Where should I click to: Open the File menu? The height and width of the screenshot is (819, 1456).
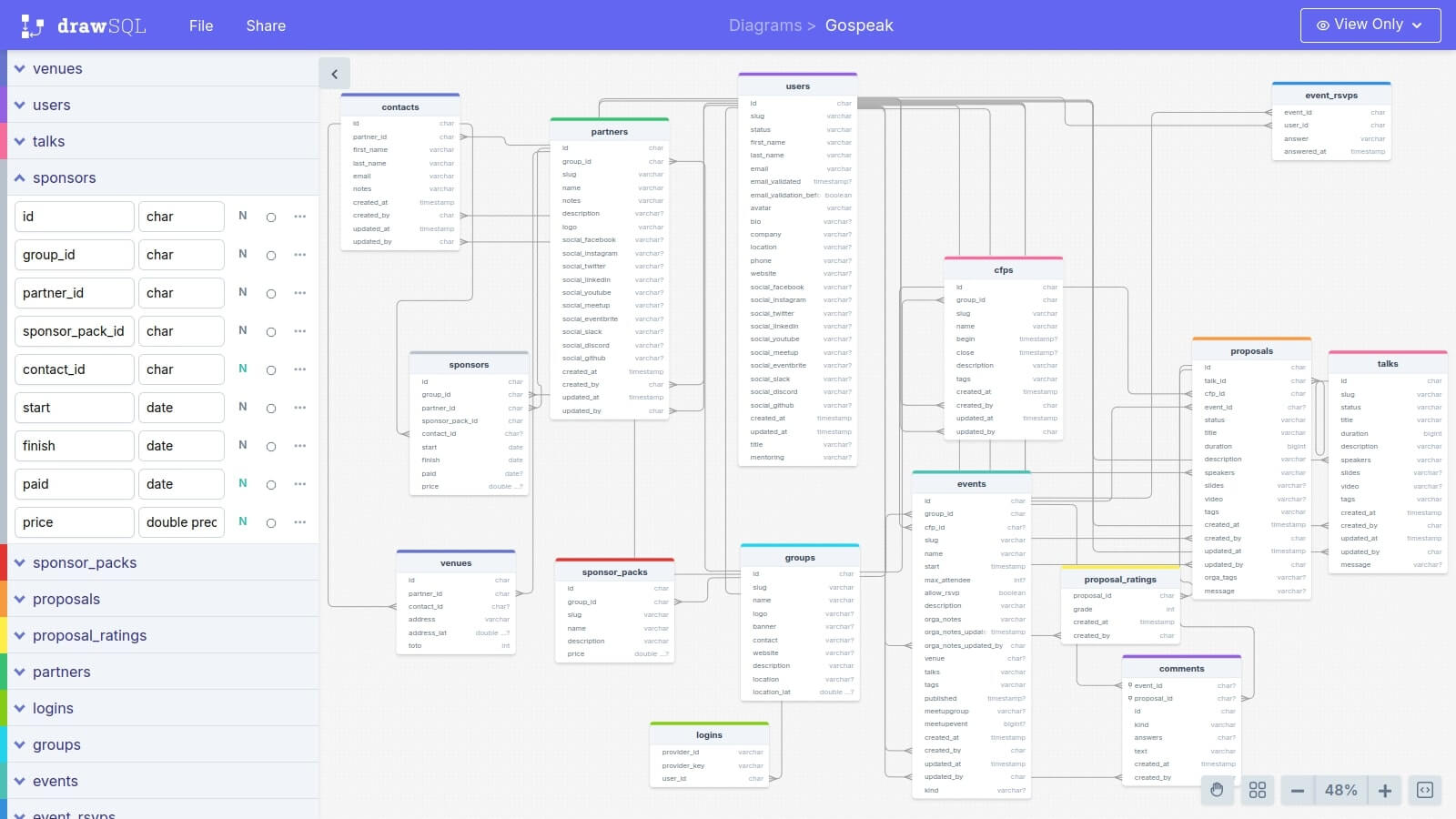click(x=200, y=25)
